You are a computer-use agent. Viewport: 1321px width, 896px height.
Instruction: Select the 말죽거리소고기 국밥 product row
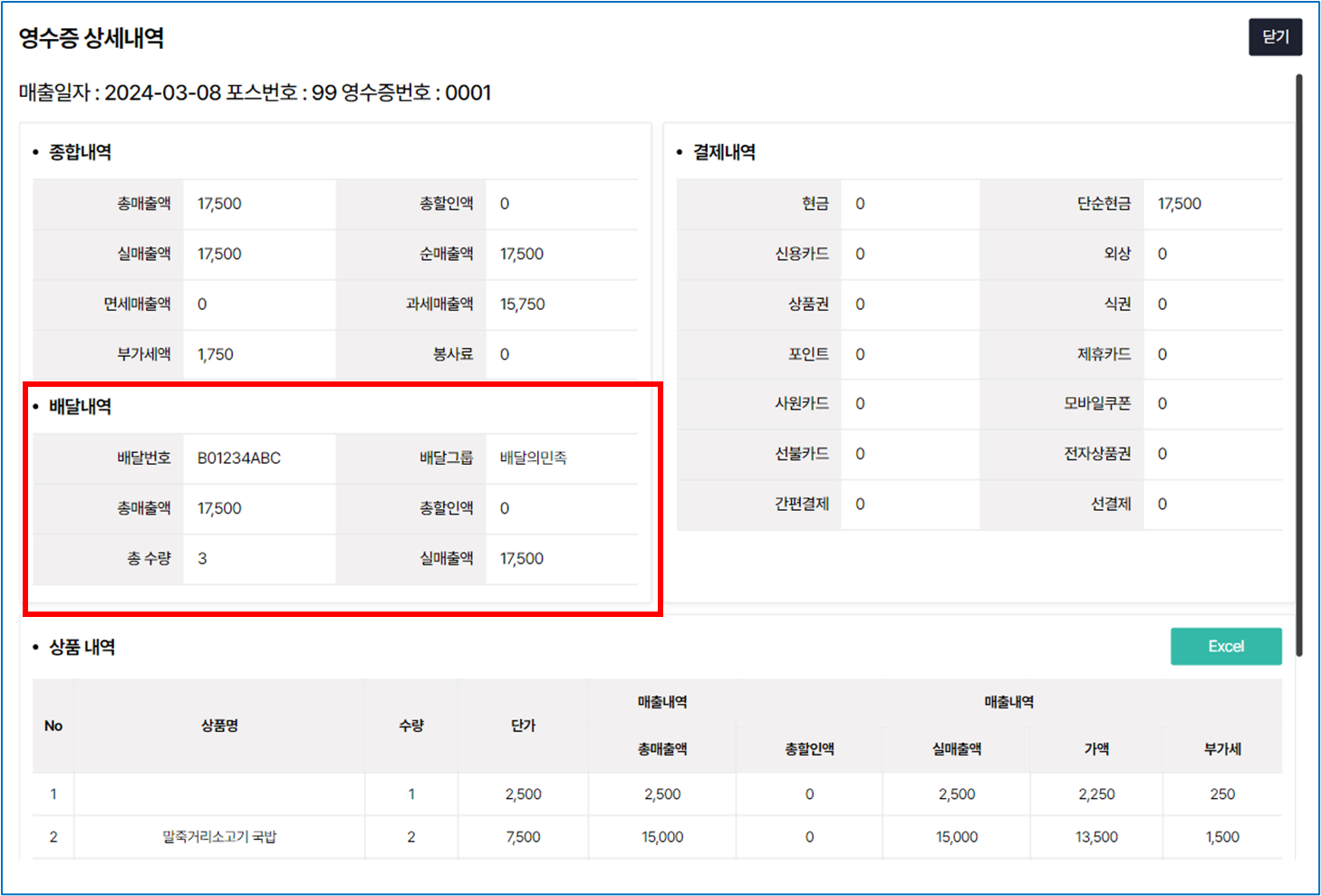219,837
